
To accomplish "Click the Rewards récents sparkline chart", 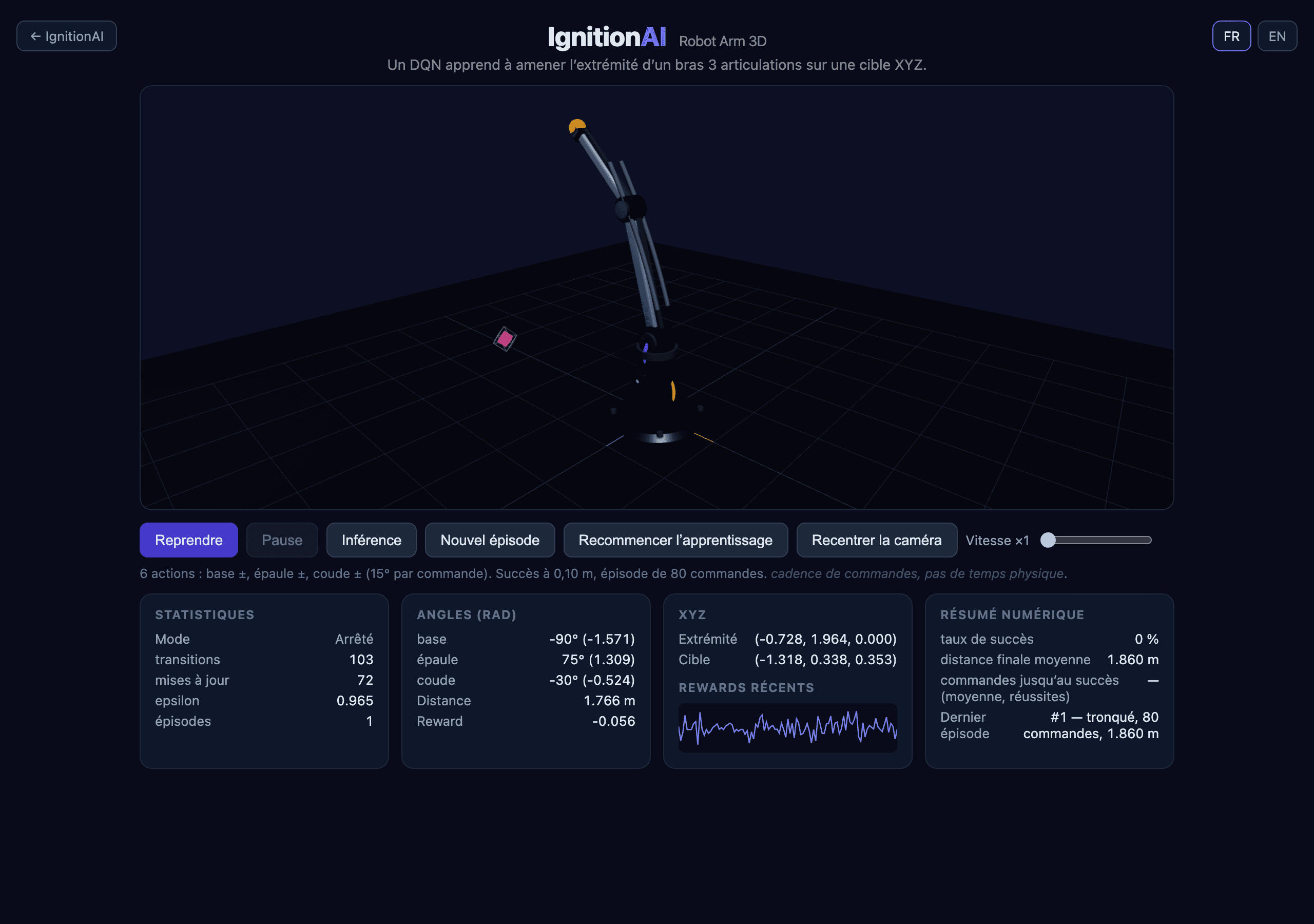I will click(x=787, y=727).
